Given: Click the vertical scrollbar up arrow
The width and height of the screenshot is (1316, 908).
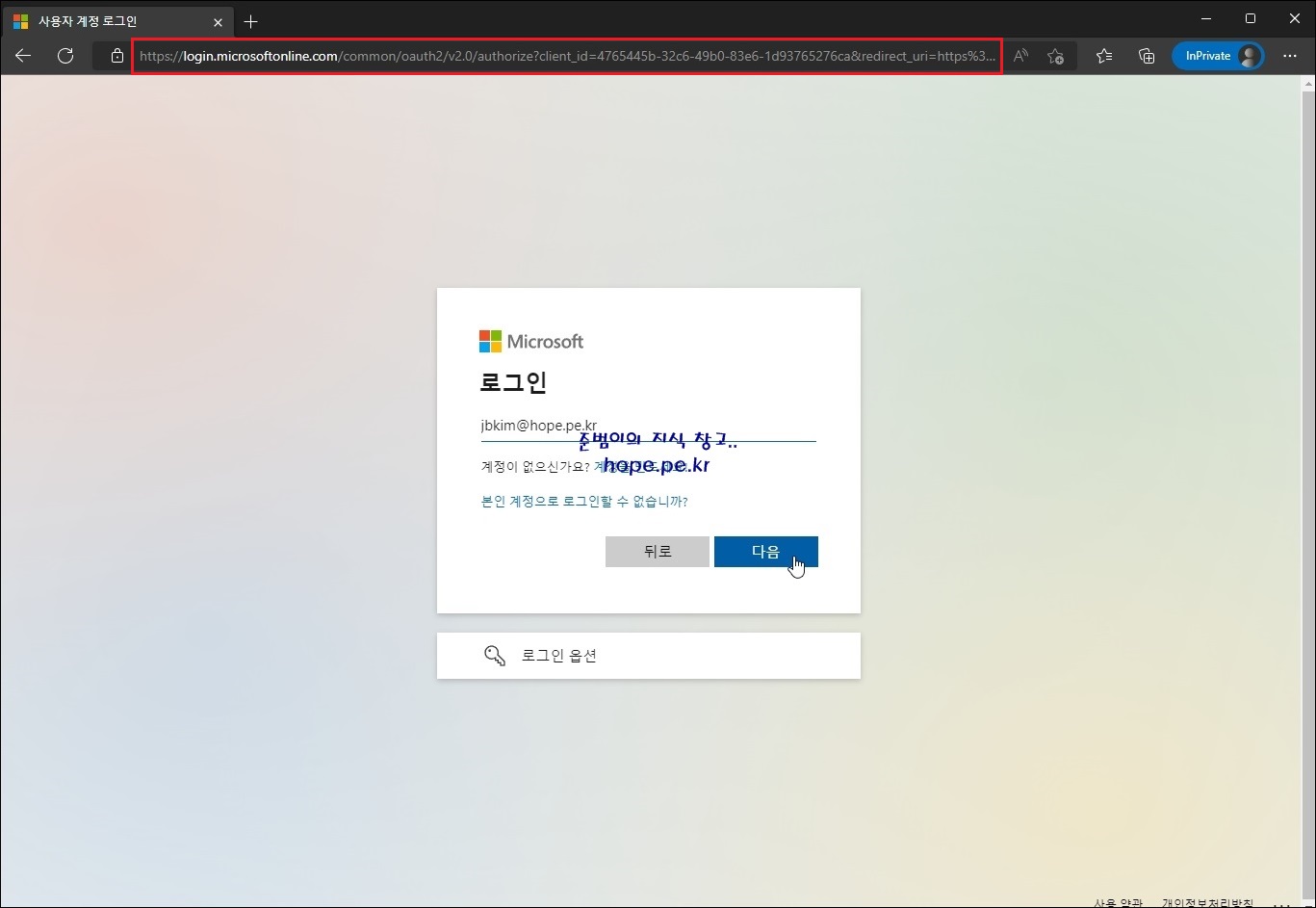Looking at the screenshot, I should pyautogui.click(x=1307, y=86).
